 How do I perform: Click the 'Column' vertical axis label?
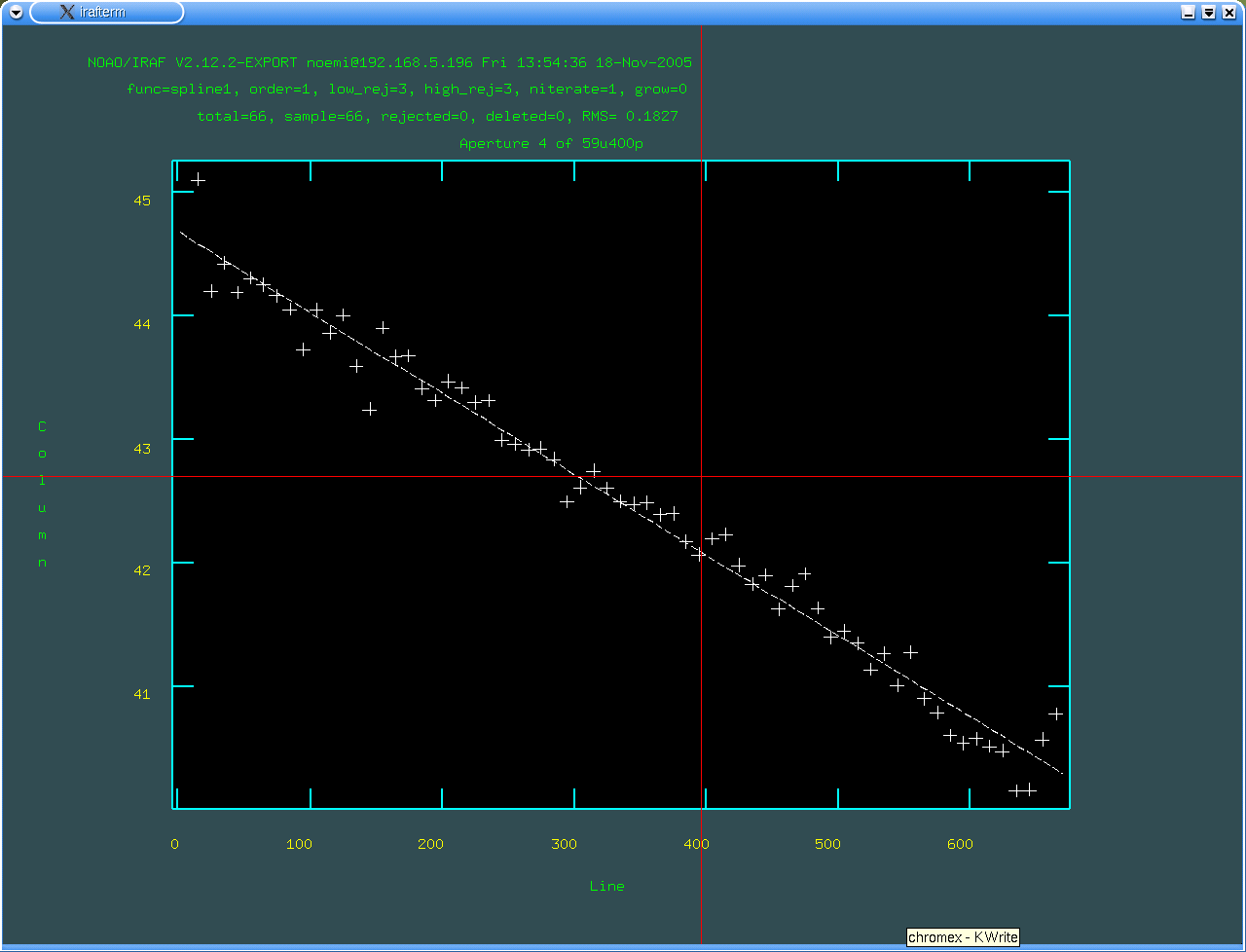coord(42,494)
